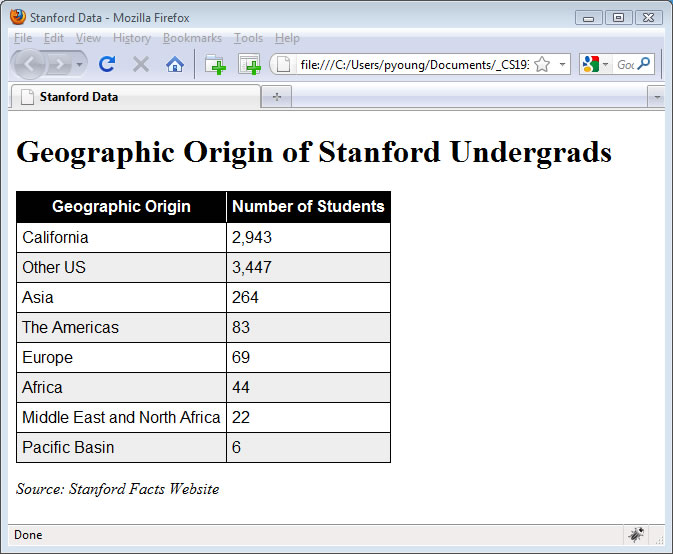The width and height of the screenshot is (673, 554).
Task: Click the new tab folder-plus toolbar icon
Action: 215,65
